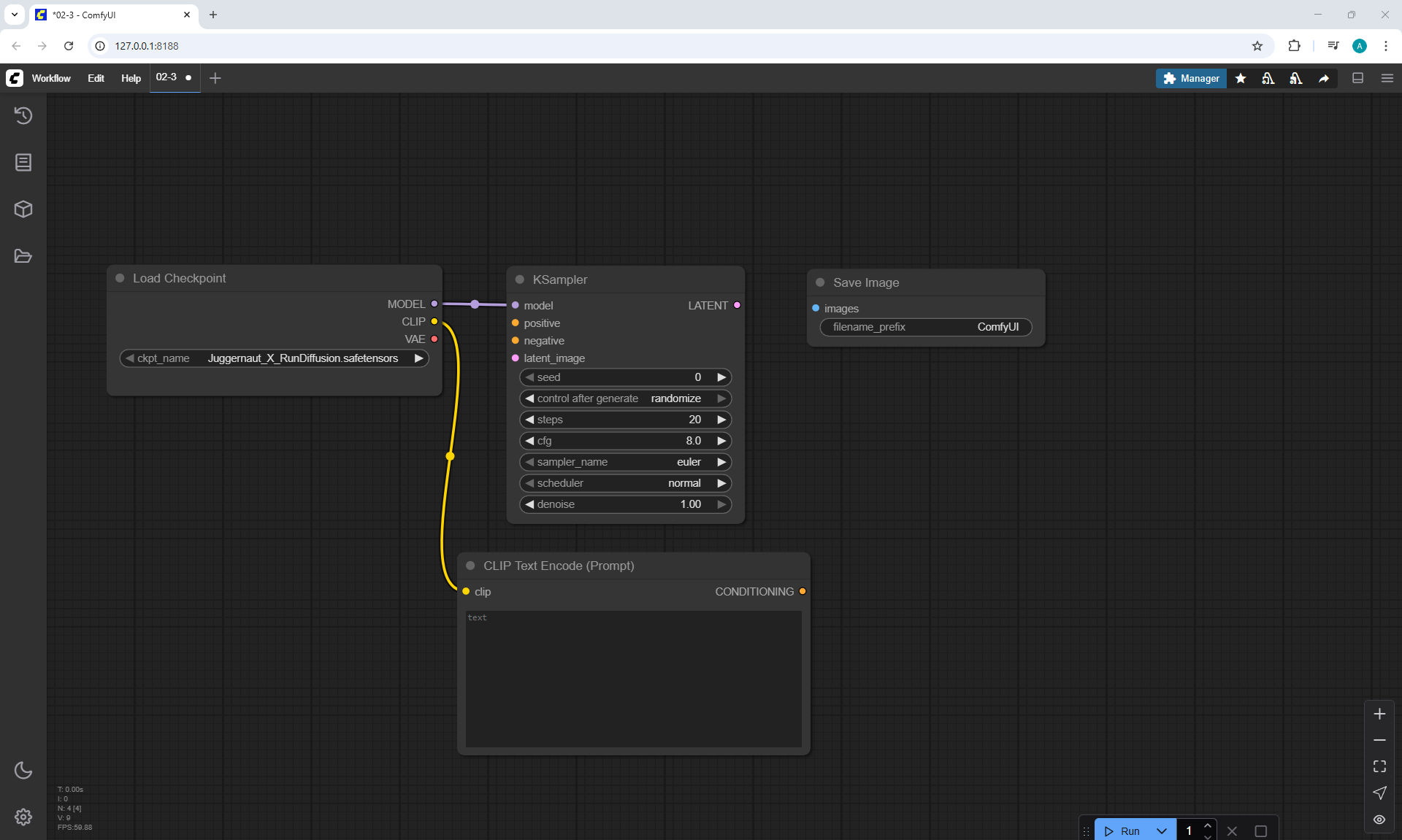Open the model library cube icon
The height and width of the screenshot is (840, 1402).
click(x=23, y=209)
